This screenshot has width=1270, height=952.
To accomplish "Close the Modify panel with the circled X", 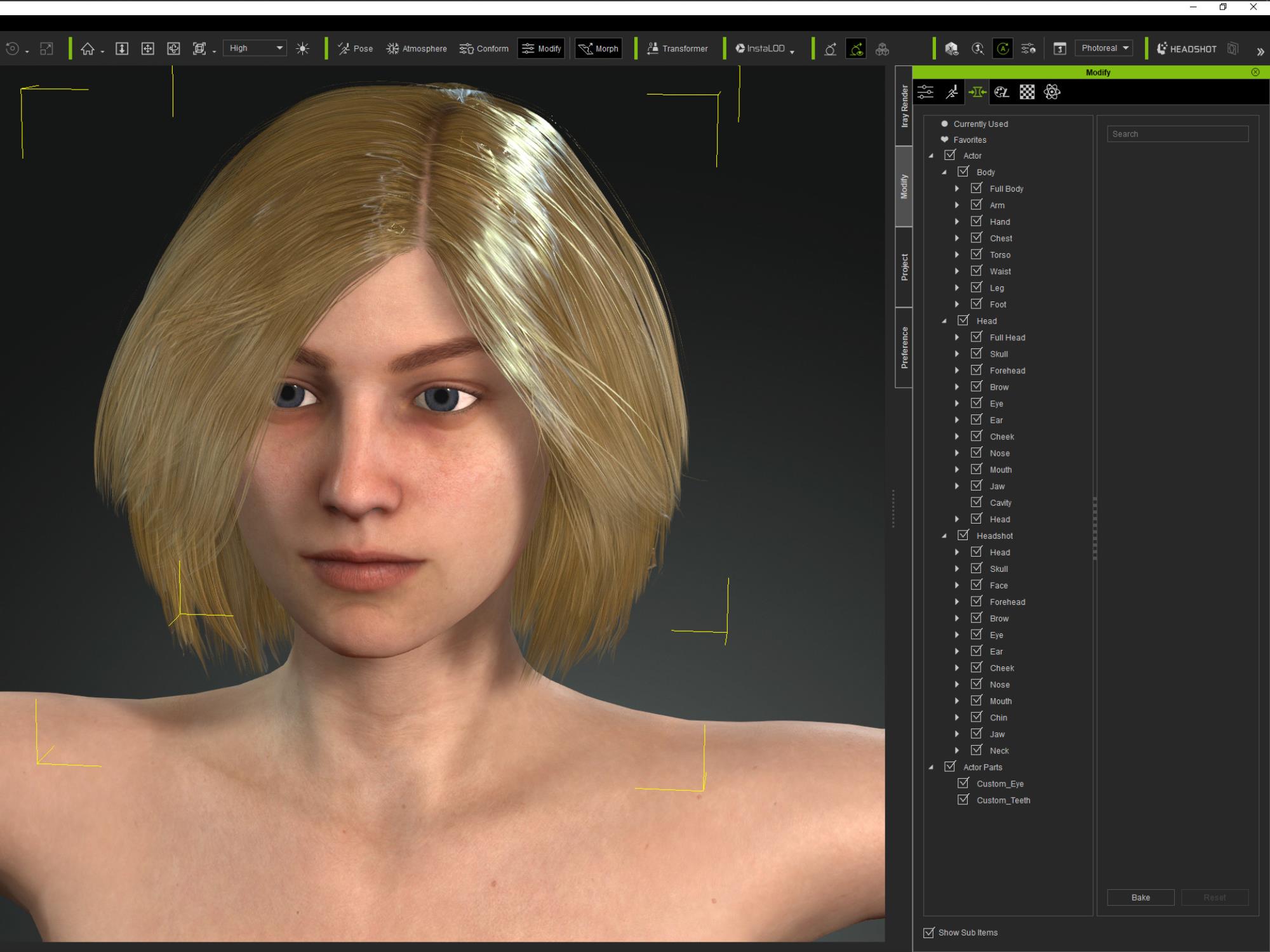I will point(1255,72).
